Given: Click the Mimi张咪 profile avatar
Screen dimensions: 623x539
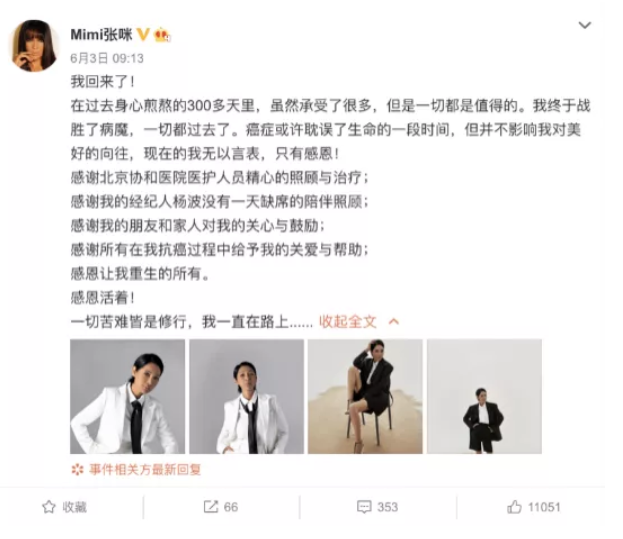Looking at the screenshot, I should click(35, 46).
